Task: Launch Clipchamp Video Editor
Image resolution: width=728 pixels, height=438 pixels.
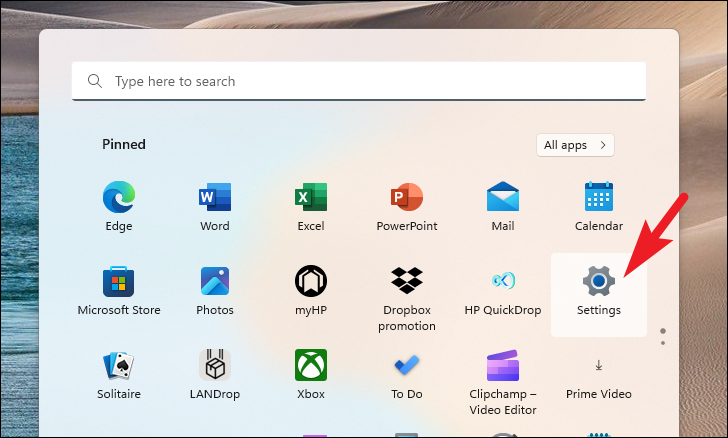Action: click(x=503, y=381)
